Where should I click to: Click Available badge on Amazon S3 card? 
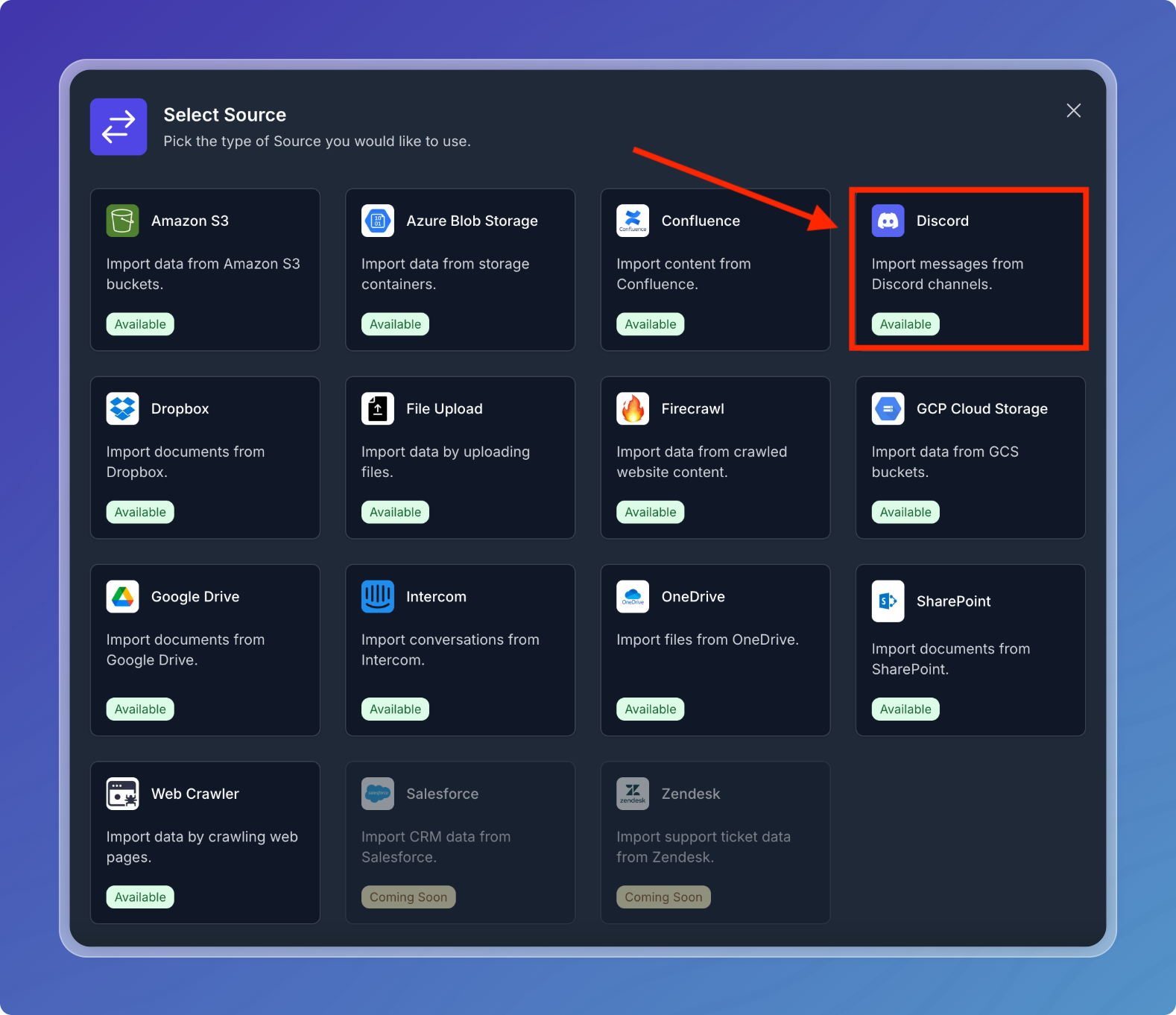click(140, 324)
